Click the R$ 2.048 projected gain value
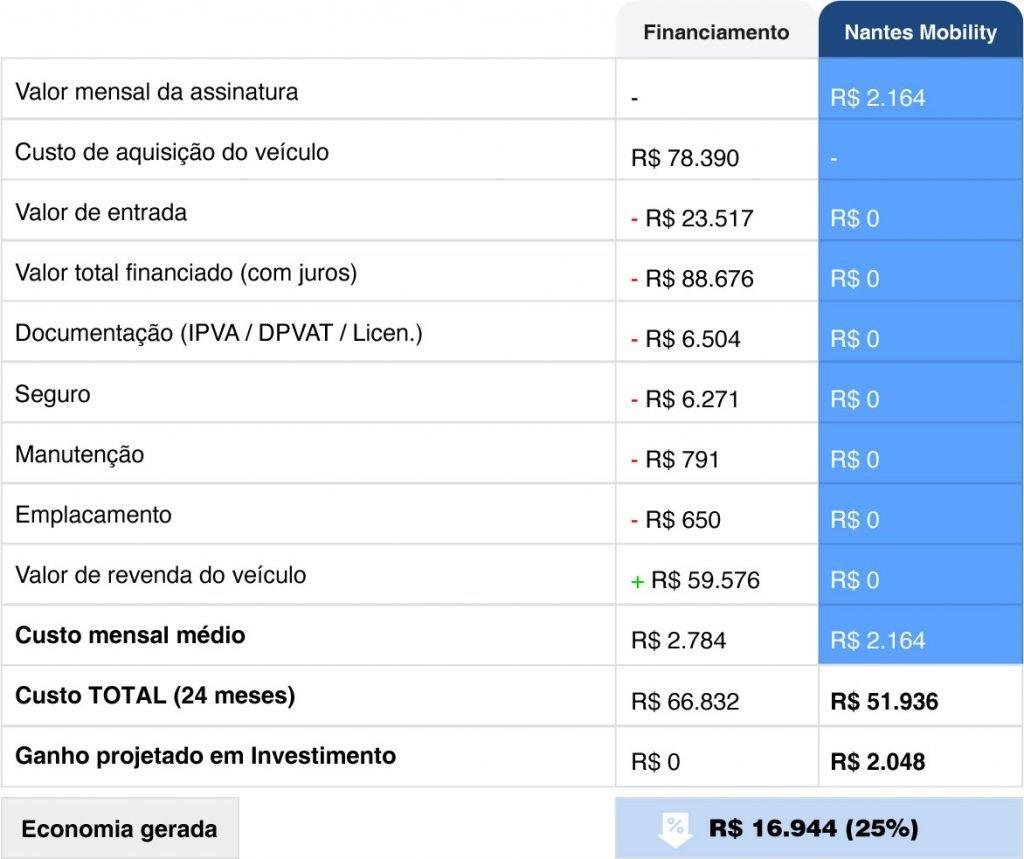This screenshot has height=859, width=1024. click(x=877, y=762)
